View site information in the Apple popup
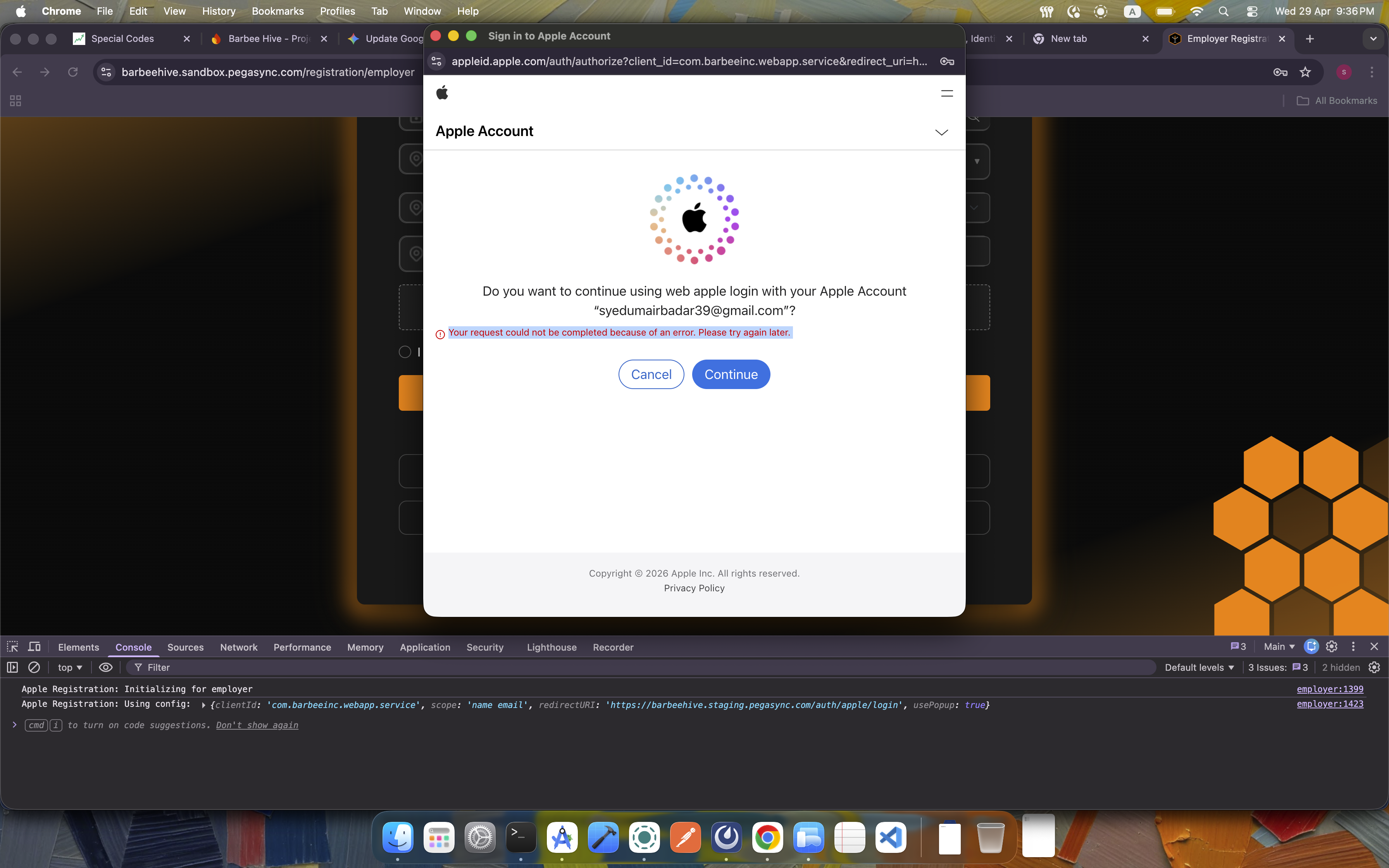This screenshot has height=868, width=1389. [437, 62]
